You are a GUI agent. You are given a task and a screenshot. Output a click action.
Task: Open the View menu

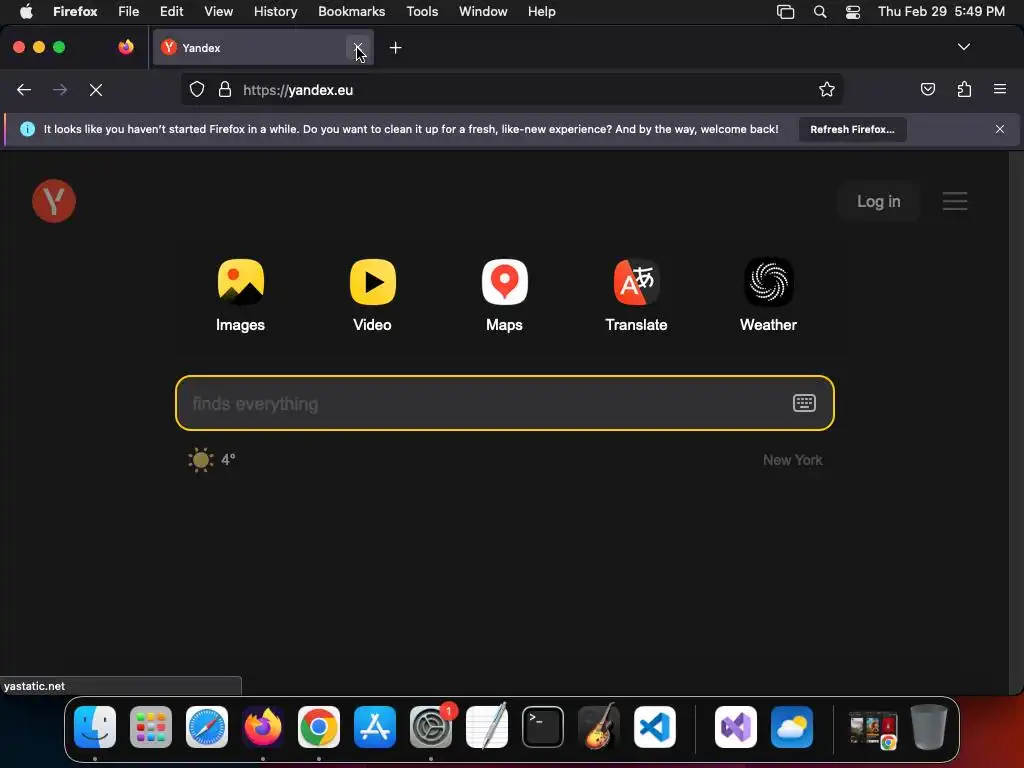point(218,11)
